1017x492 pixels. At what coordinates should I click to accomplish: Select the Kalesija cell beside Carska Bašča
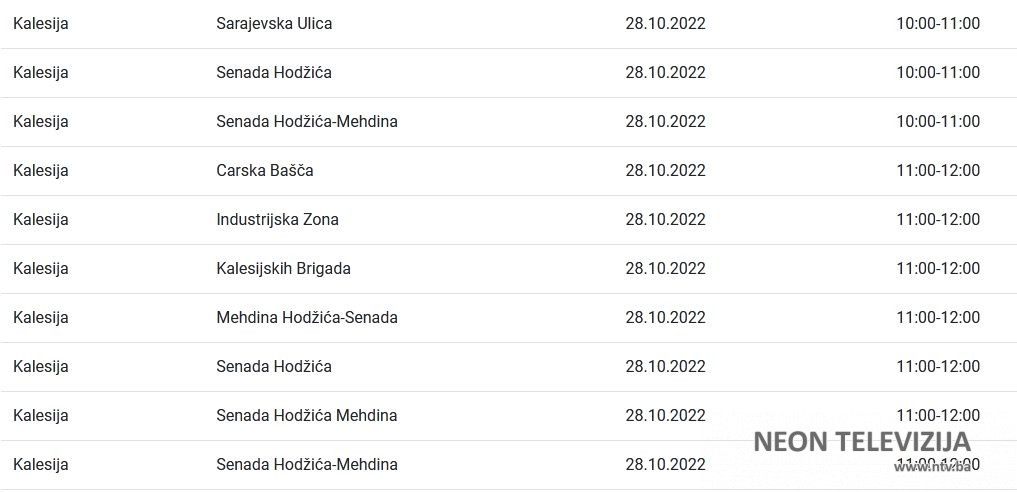tap(41, 170)
